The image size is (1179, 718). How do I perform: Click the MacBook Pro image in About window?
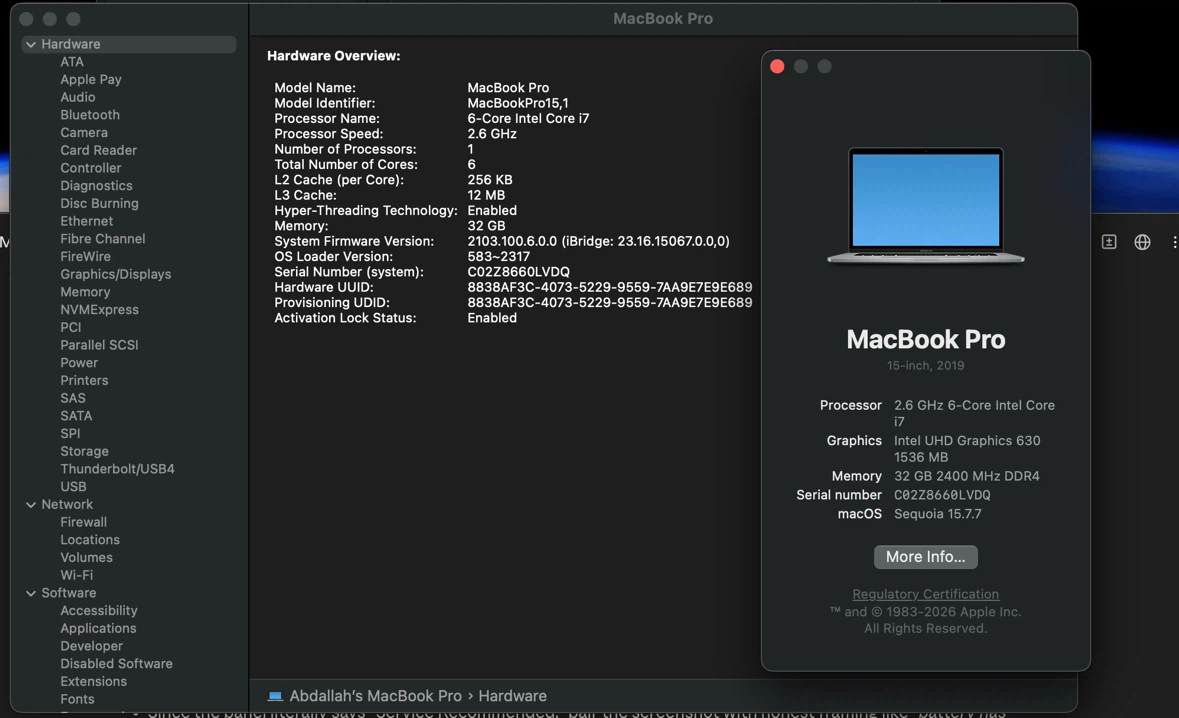pyautogui.click(x=926, y=206)
